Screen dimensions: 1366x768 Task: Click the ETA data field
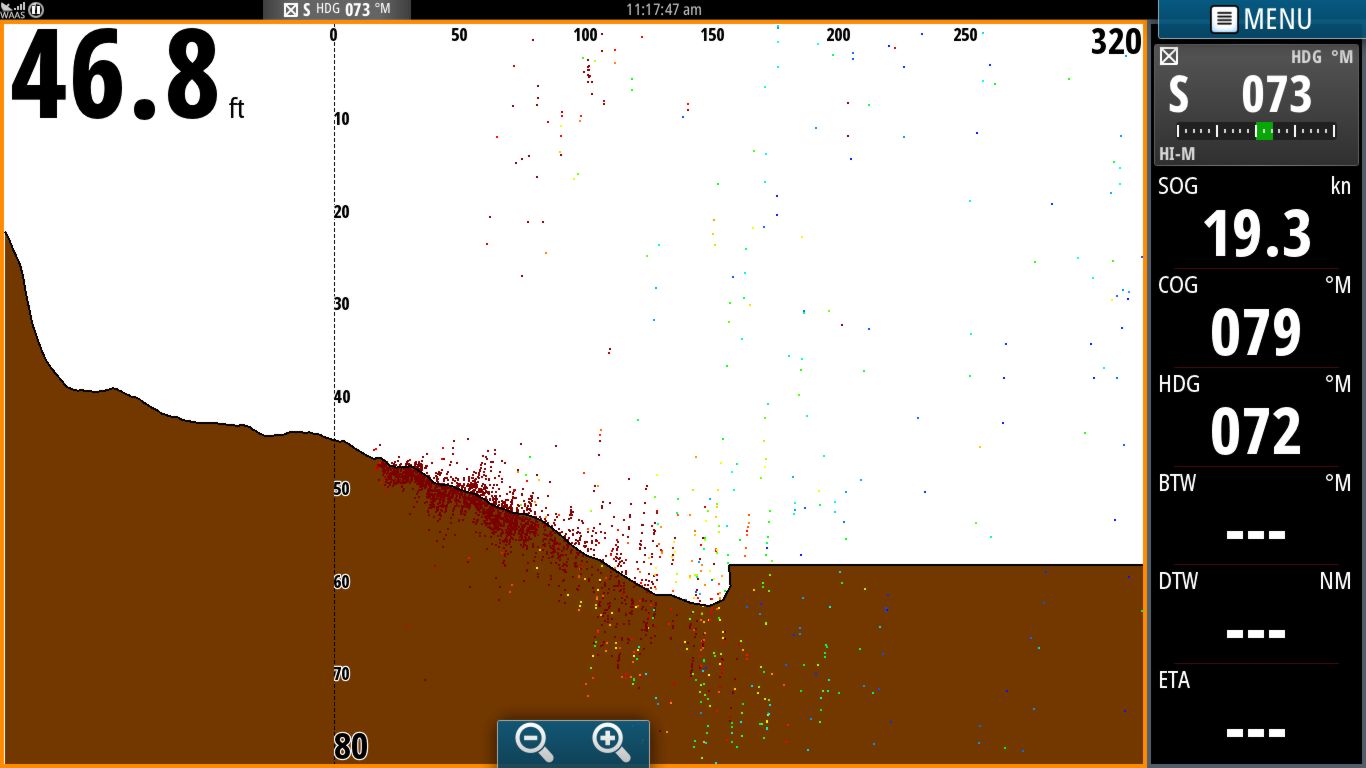(x=1255, y=713)
